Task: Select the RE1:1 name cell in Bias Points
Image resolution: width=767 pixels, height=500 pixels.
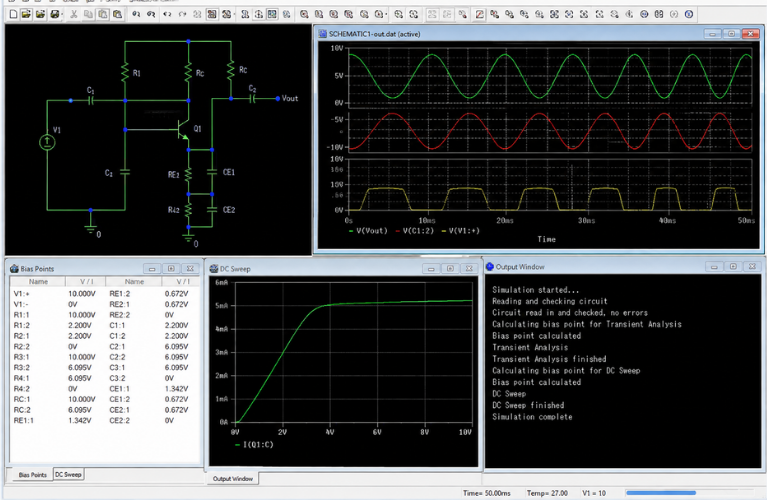Action: pyautogui.click(x=23, y=420)
